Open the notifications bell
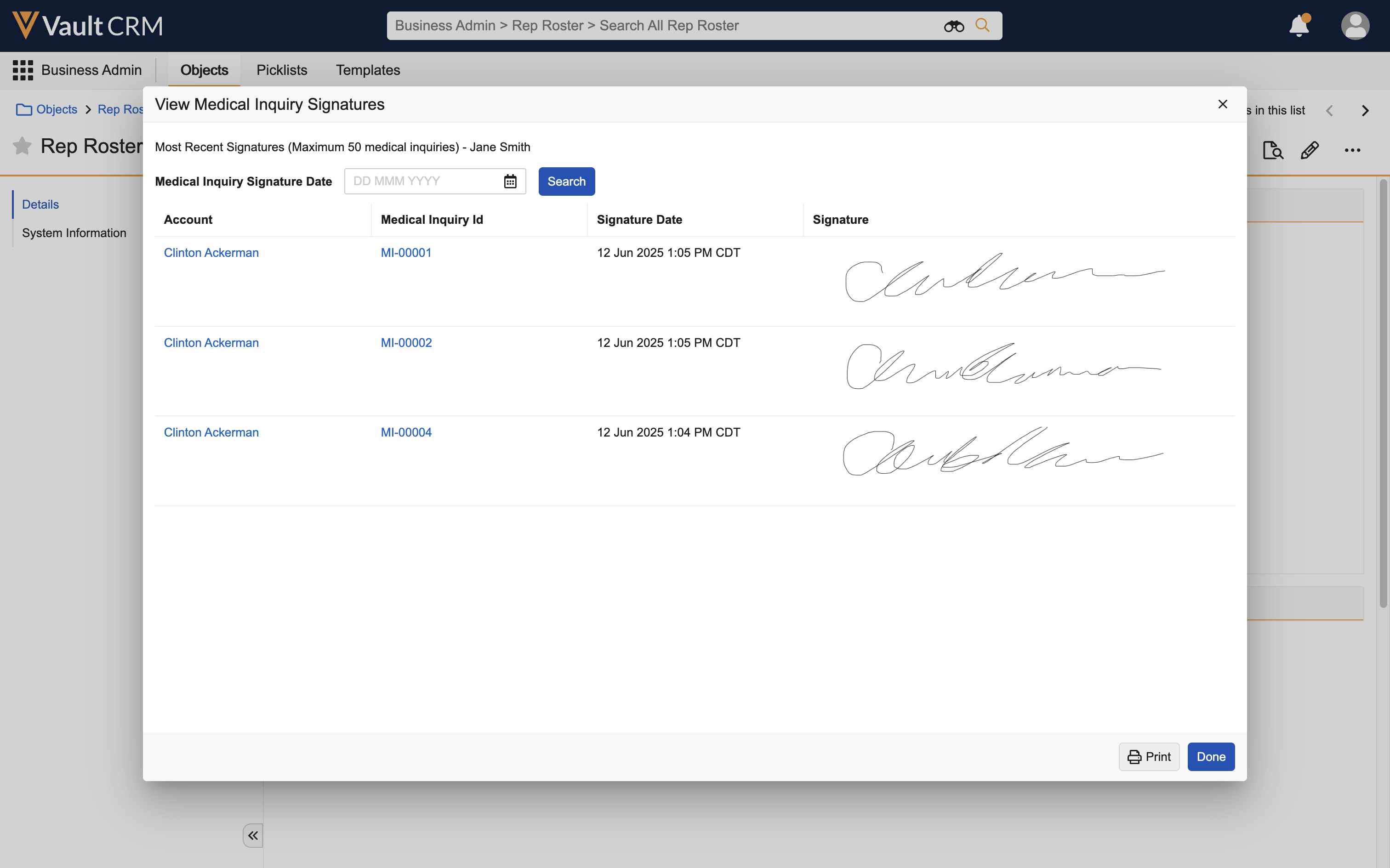 coord(1299,26)
